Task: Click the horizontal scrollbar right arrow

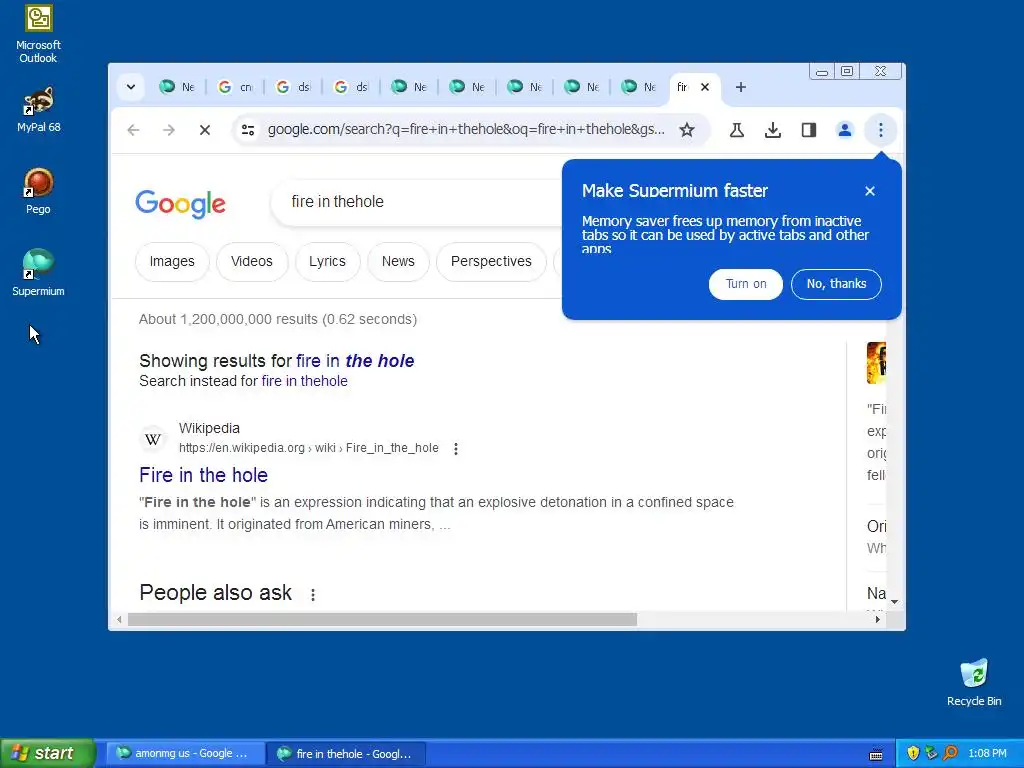Action: click(x=877, y=619)
